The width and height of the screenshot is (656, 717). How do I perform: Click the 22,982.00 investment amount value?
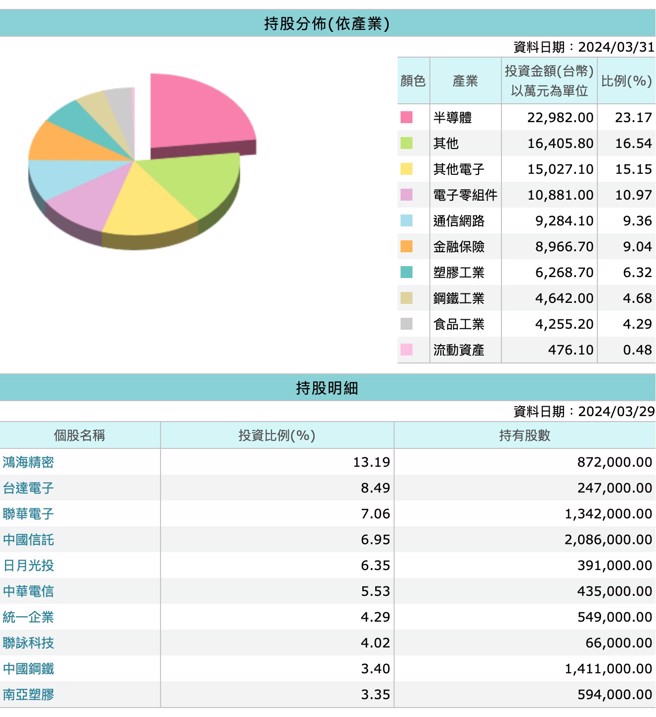560,118
